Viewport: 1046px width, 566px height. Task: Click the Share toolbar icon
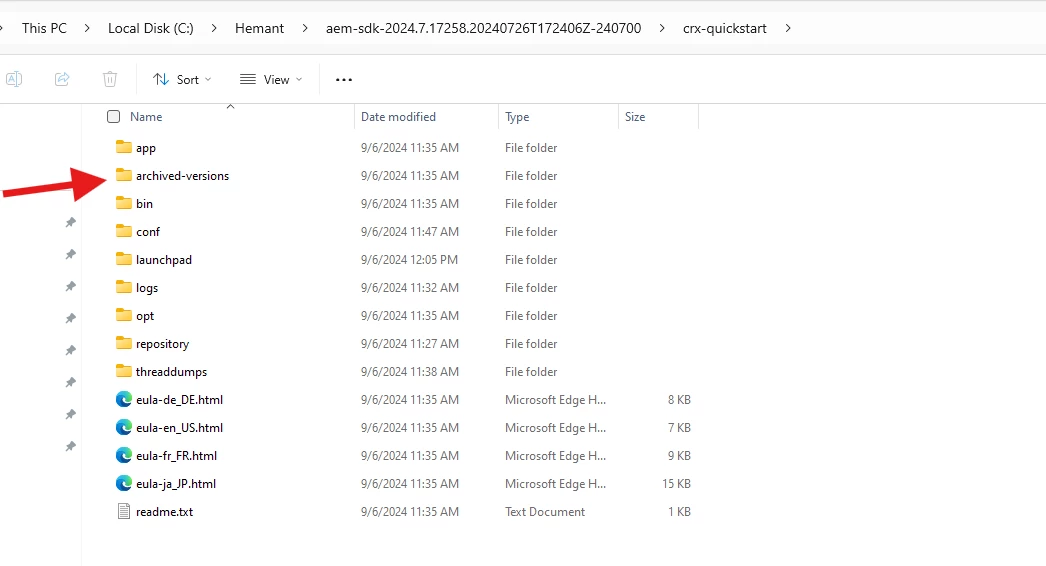[62, 79]
